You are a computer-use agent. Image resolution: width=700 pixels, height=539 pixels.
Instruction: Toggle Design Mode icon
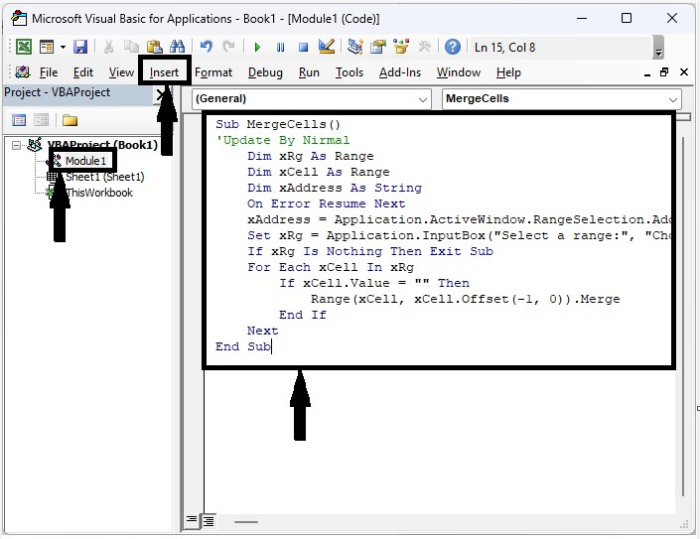click(x=327, y=47)
